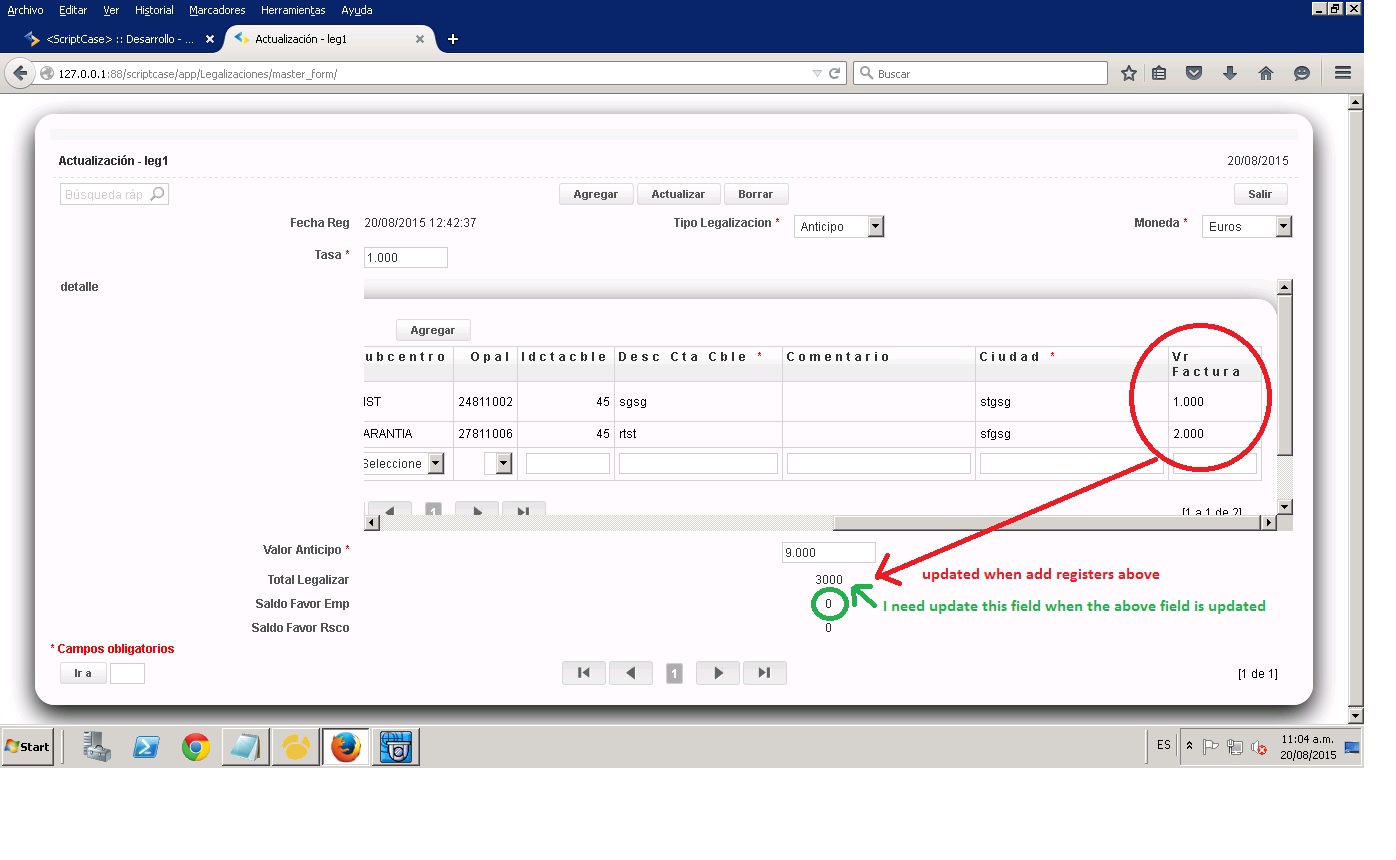
Task: Open Chrome from the taskbar
Action: pos(196,747)
